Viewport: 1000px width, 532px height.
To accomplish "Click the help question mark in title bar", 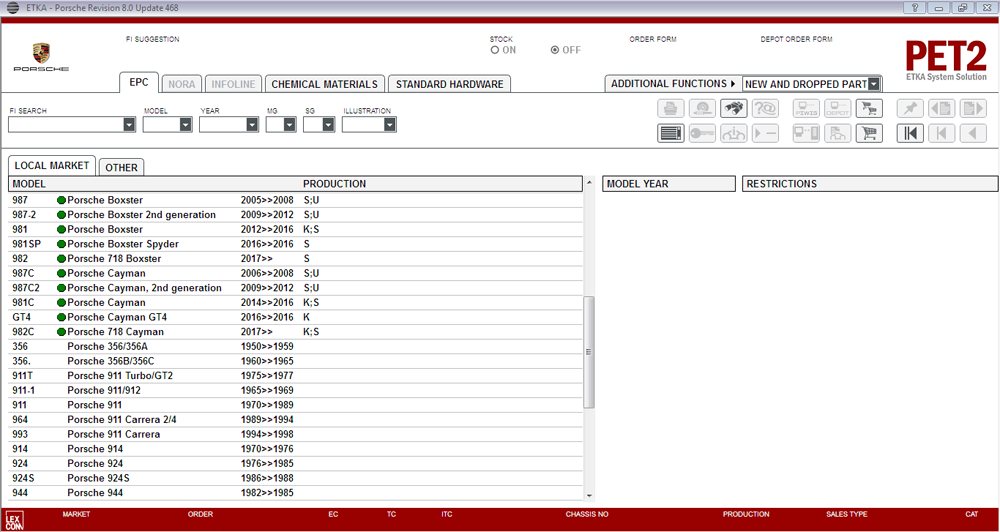I will click(915, 8).
